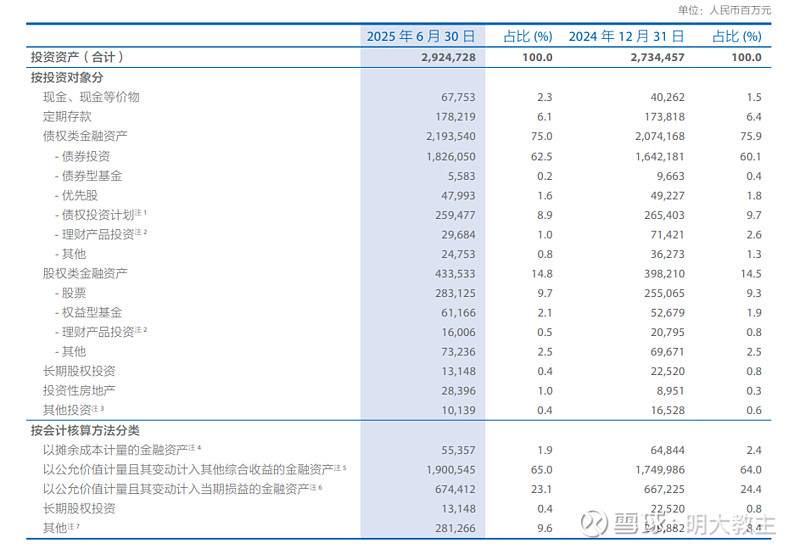Click the value 1,642,181
Screen dimensions: 800x549
[x=660, y=157]
